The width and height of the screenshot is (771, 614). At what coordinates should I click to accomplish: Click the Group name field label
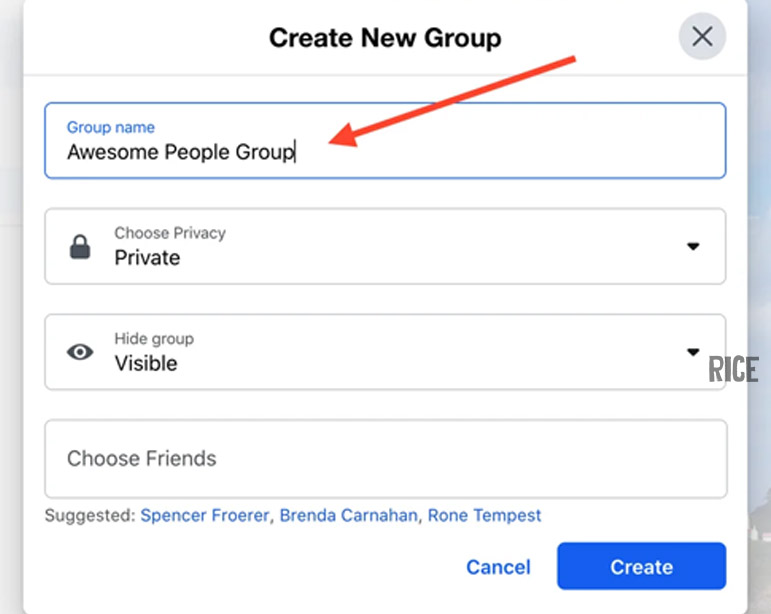(x=111, y=128)
